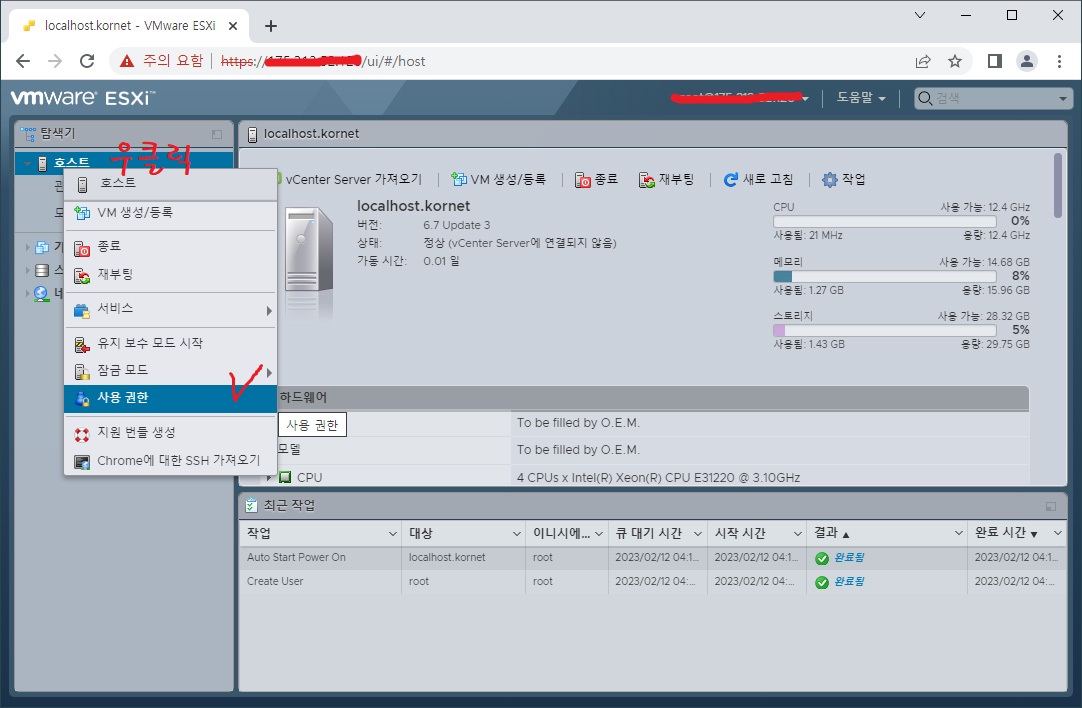Click Create User task row

652,582
